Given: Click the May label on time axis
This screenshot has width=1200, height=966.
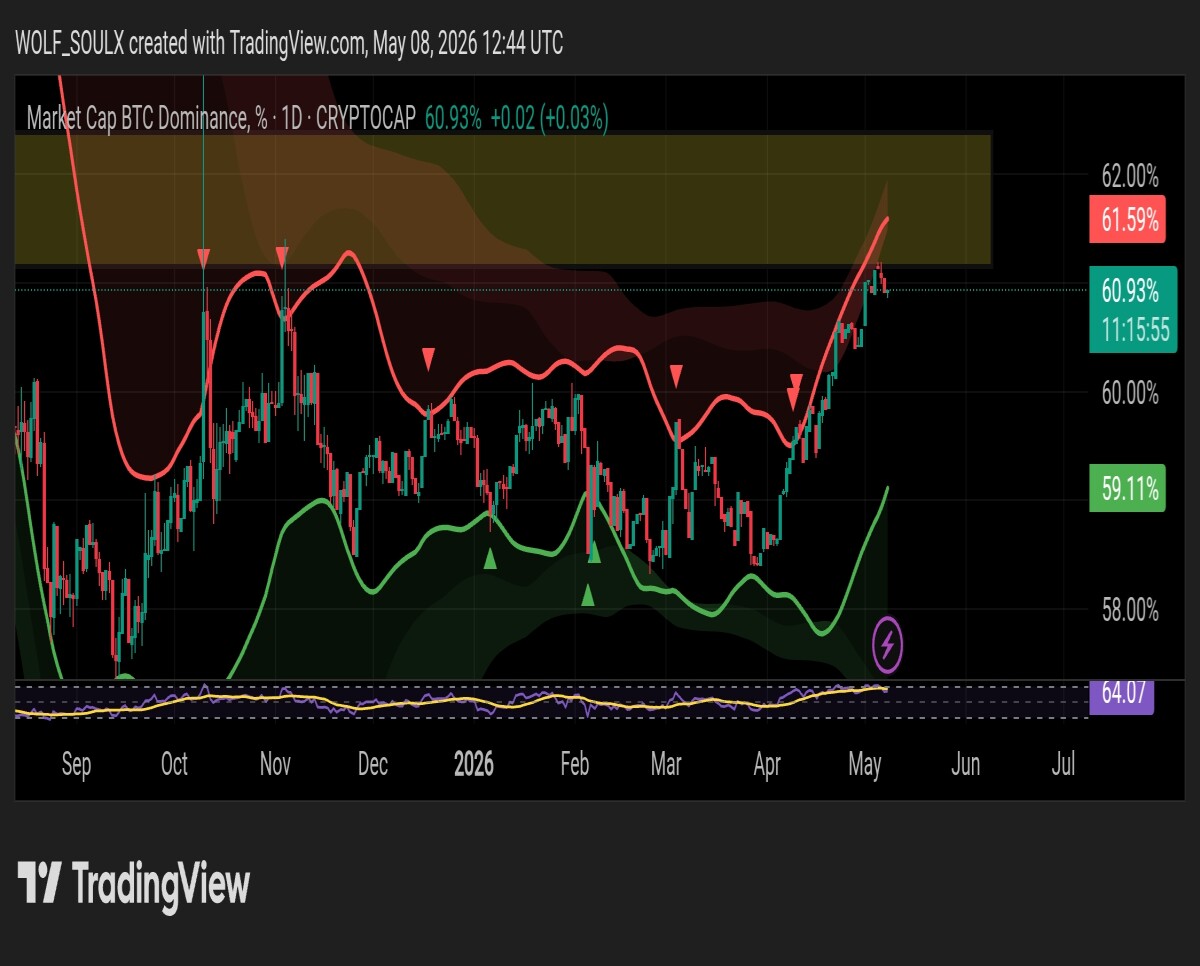Looking at the screenshot, I should pos(865,765).
